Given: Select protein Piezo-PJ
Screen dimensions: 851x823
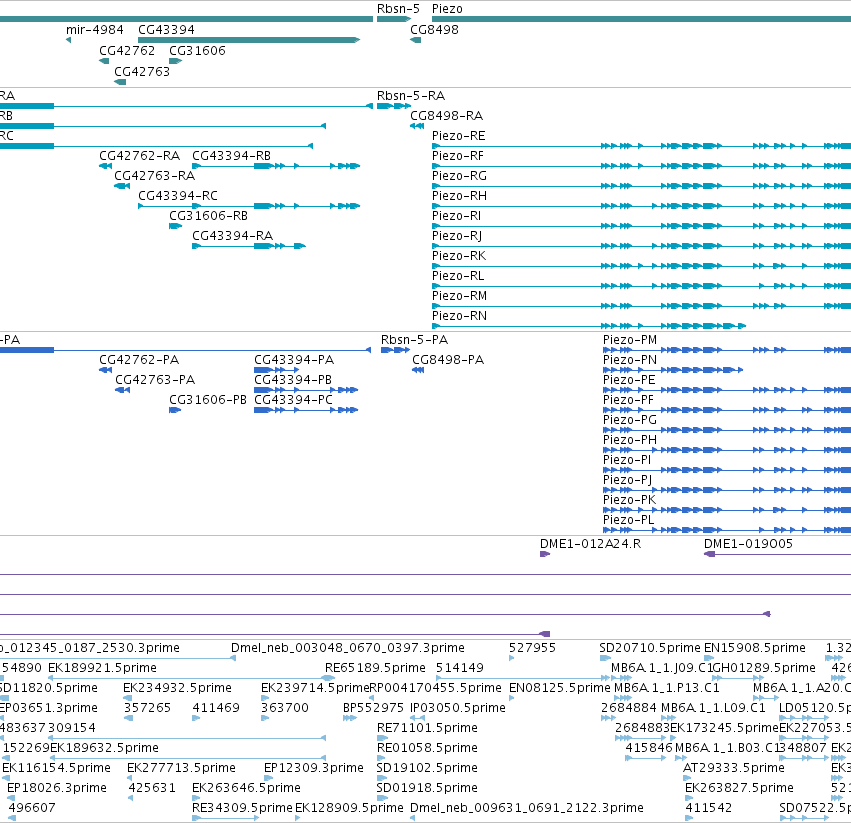Looking at the screenshot, I should tap(627, 480).
